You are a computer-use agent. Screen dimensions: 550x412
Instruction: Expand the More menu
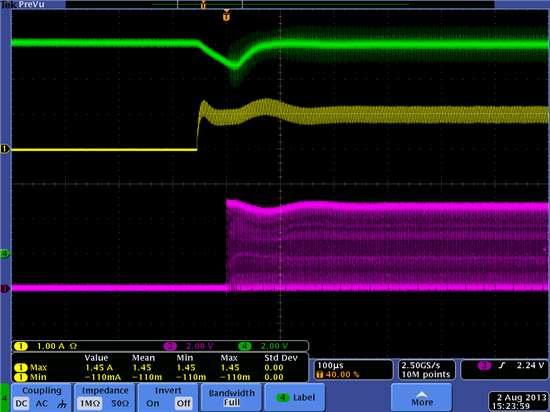[x=421, y=398]
